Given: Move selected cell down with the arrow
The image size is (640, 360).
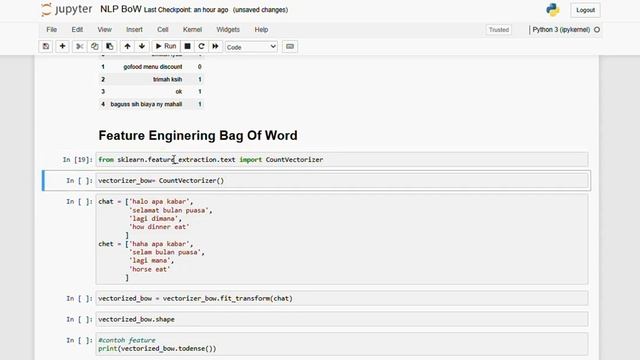Looking at the screenshot, I should pyautogui.click(x=142, y=47).
